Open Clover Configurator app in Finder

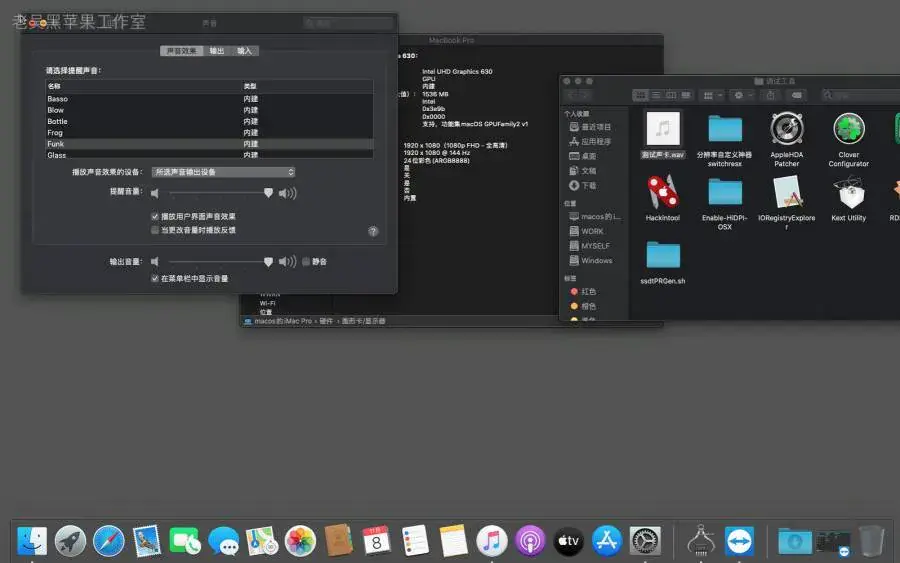pyautogui.click(x=848, y=129)
